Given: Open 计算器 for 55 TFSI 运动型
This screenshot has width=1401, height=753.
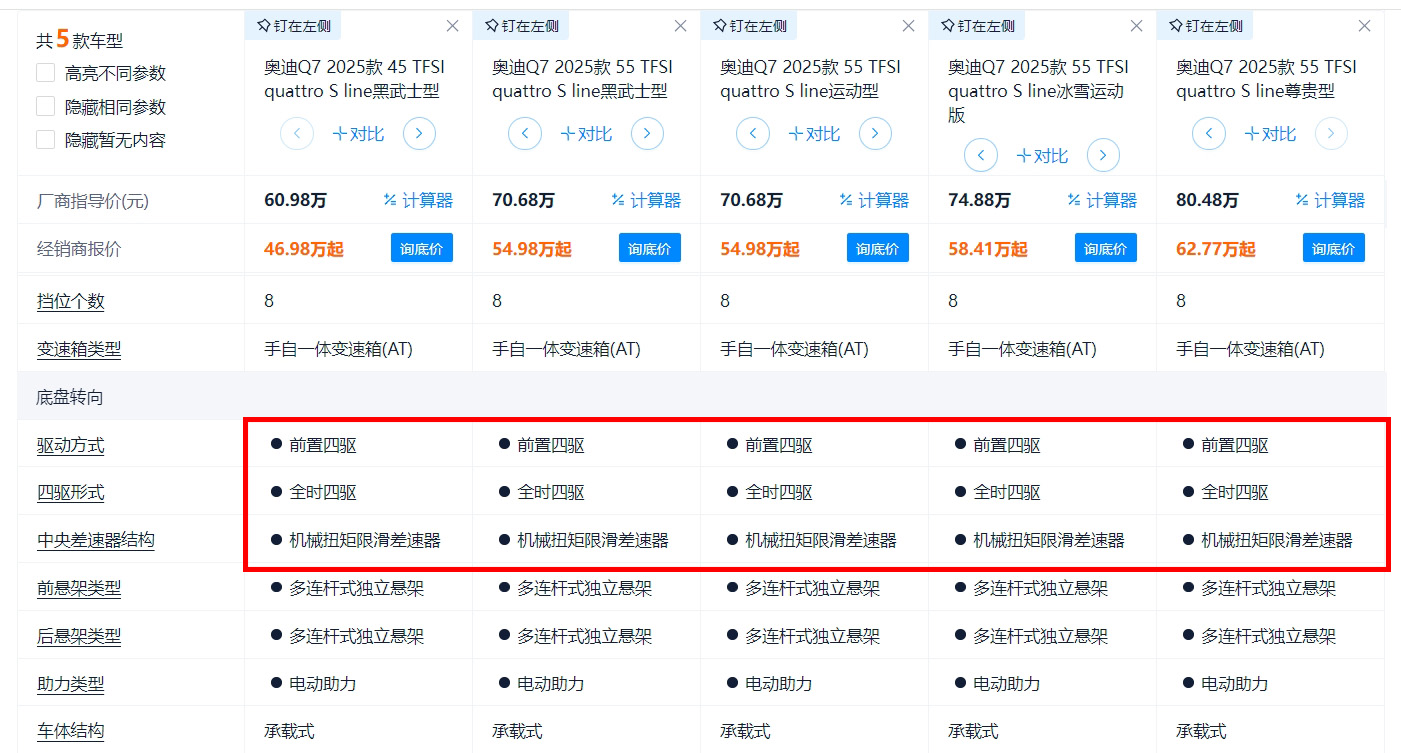Looking at the screenshot, I should click(x=874, y=200).
